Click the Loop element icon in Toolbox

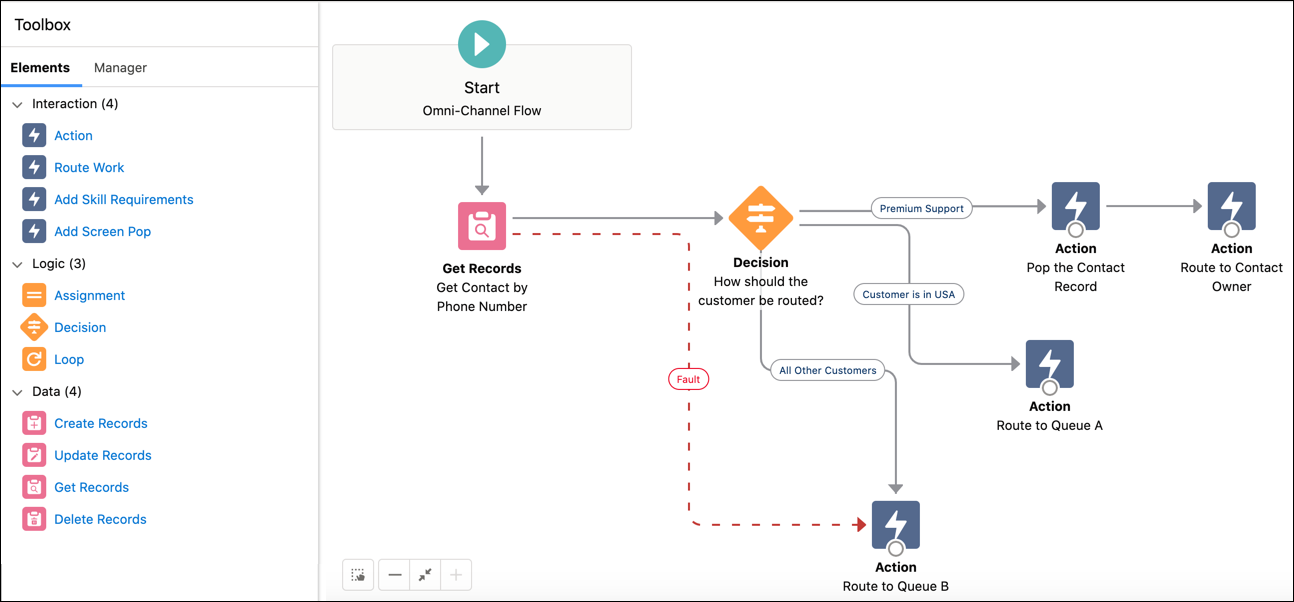(x=34, y=359)
